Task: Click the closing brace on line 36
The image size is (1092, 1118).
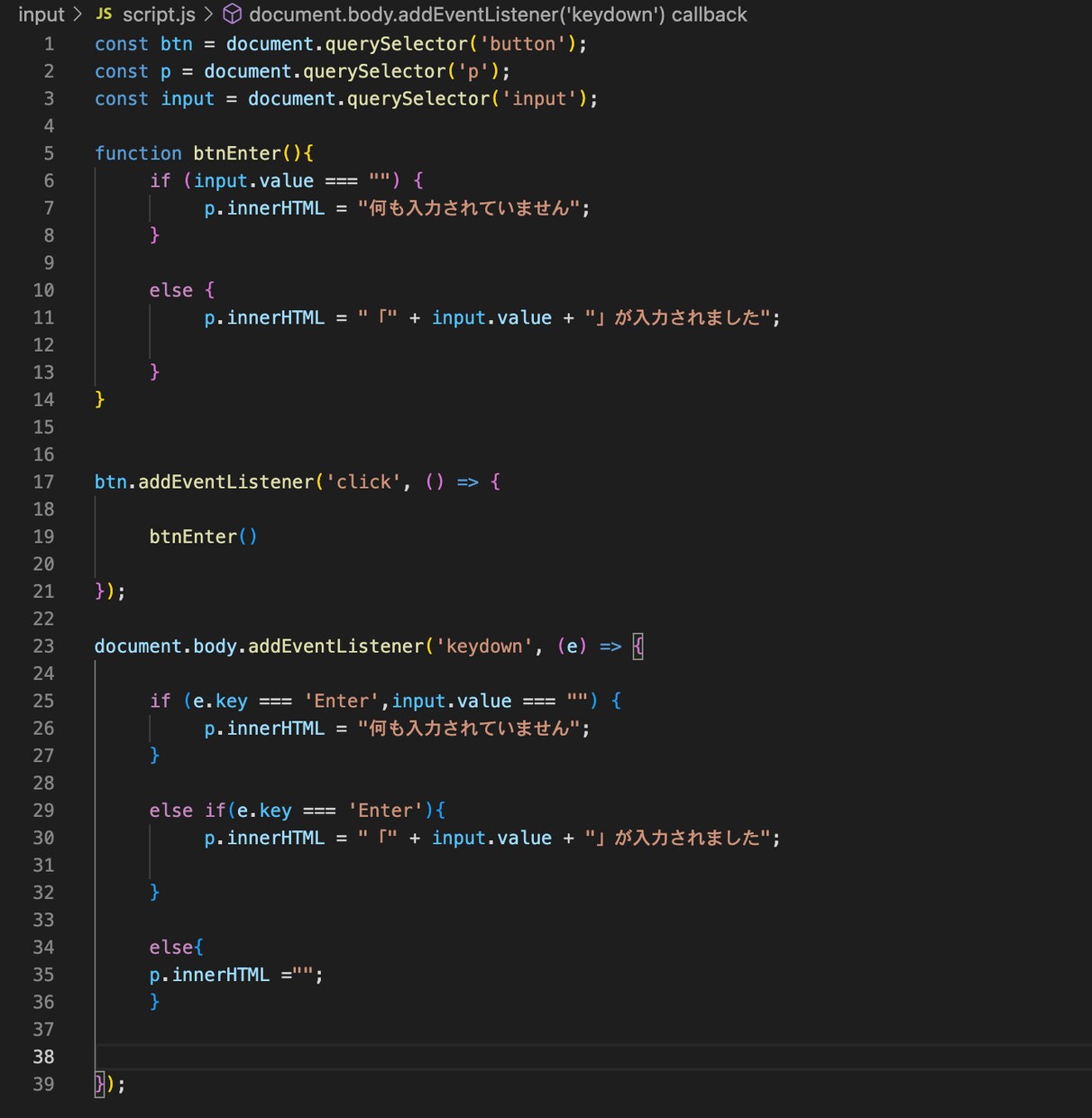Action: click(155, 1002)
